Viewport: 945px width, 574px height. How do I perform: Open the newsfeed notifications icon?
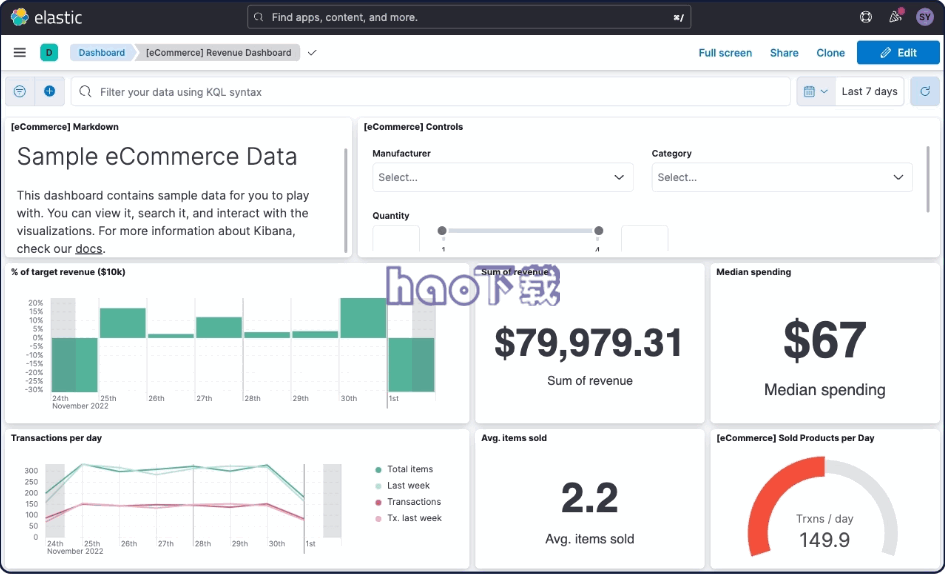[895, 17]
